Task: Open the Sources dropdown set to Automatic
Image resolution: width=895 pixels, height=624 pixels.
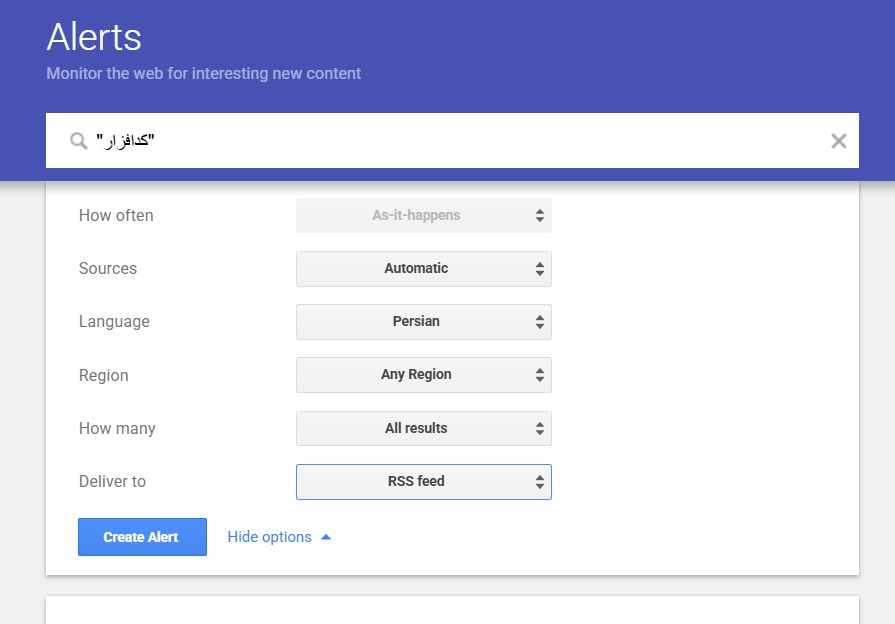Action: point(424,268)
